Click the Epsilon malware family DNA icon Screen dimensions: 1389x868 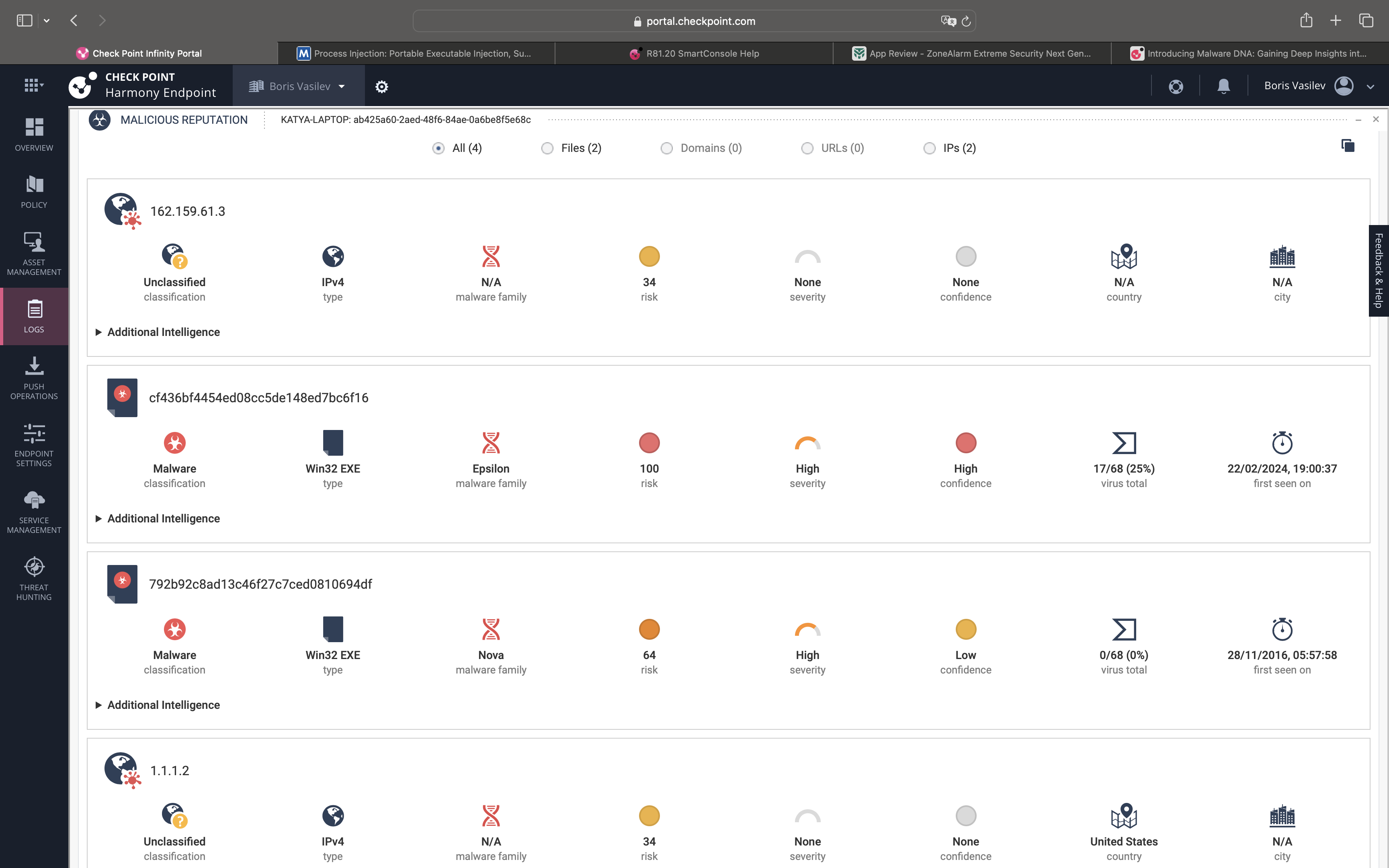pos(491,442)
